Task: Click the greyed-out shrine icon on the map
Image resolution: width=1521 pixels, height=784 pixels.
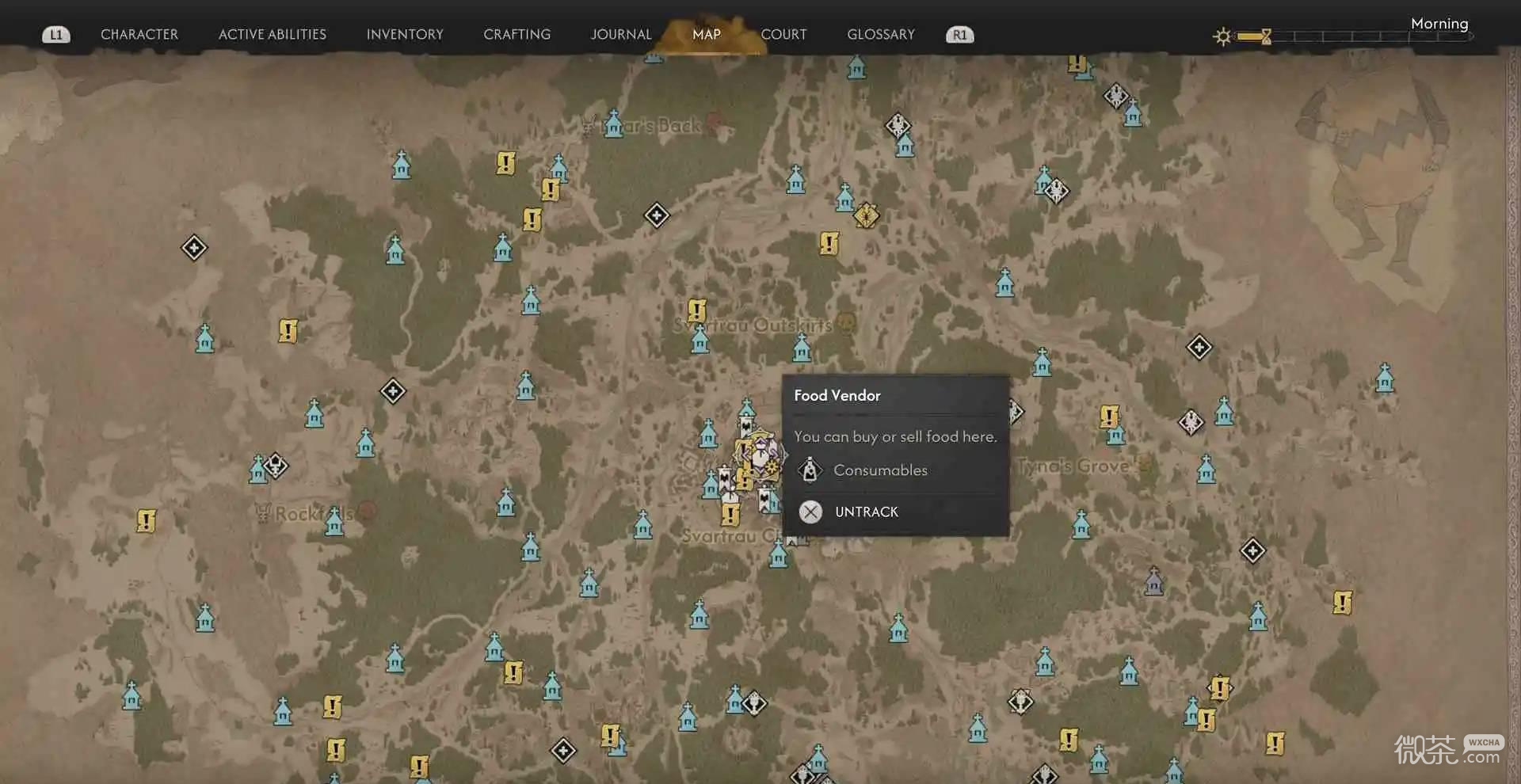Action: [x=1153, y=582]
